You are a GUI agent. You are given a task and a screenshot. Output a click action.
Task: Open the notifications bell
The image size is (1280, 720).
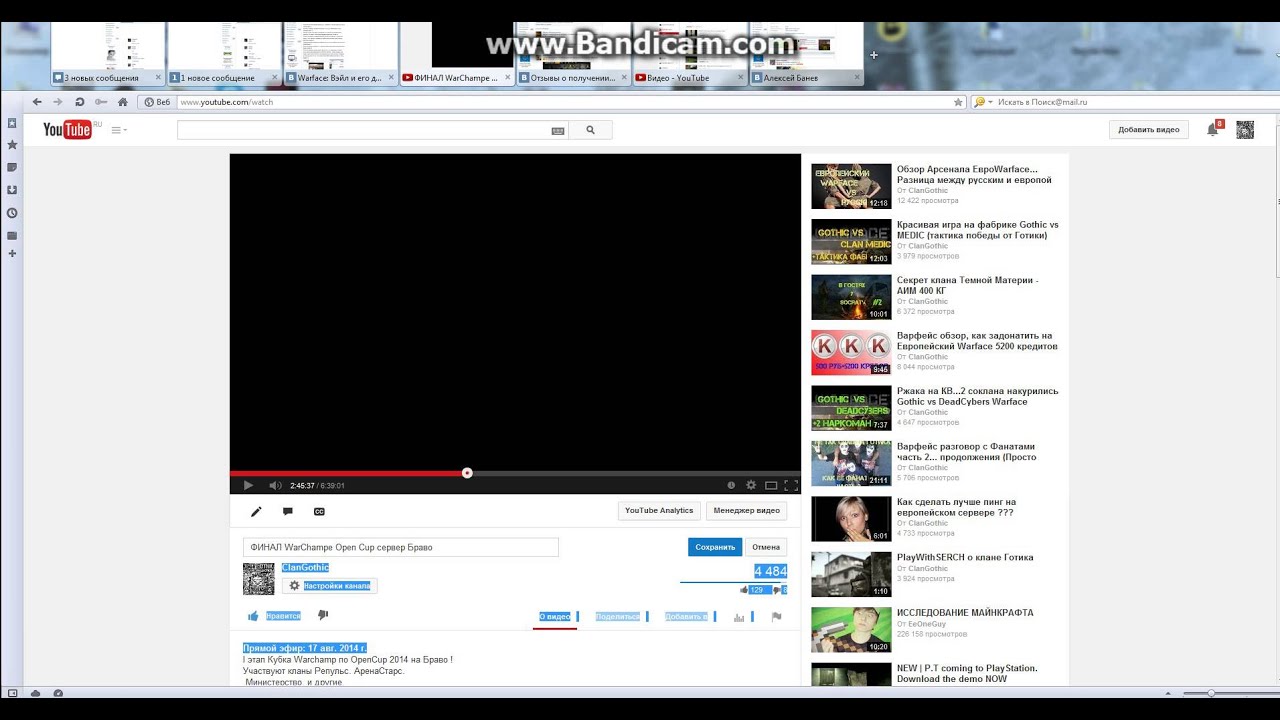(x=1213, y=129)
